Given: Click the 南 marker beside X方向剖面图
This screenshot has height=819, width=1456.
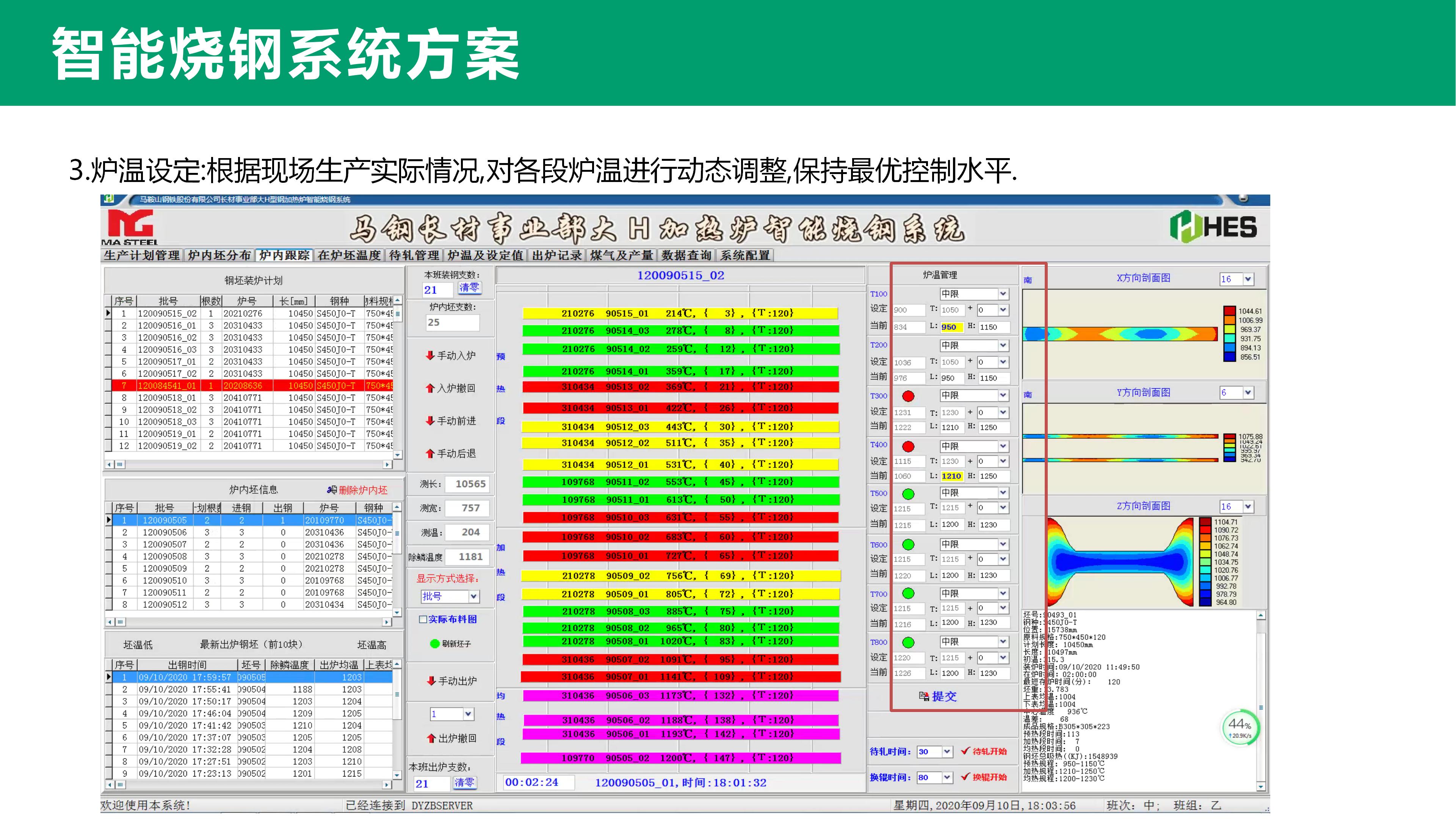Looking at the screenshot, I should (x=1028, y=280).
